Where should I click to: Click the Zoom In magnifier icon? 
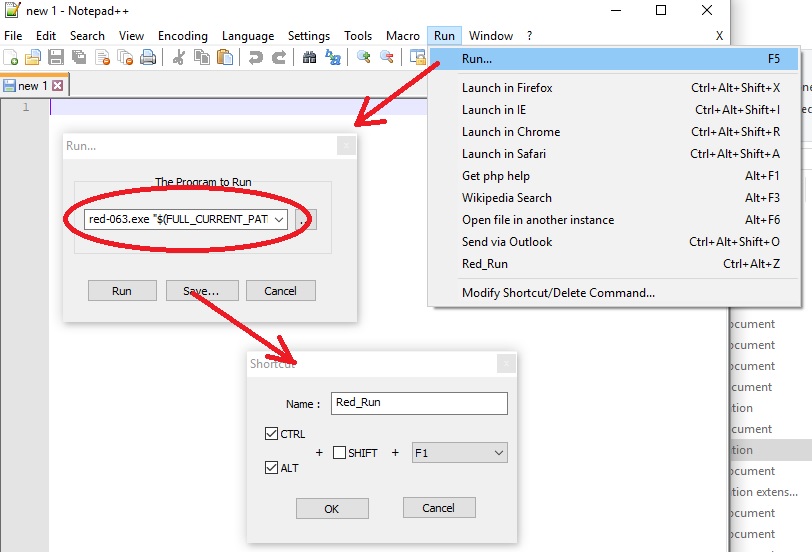click(x=364, y=57)
